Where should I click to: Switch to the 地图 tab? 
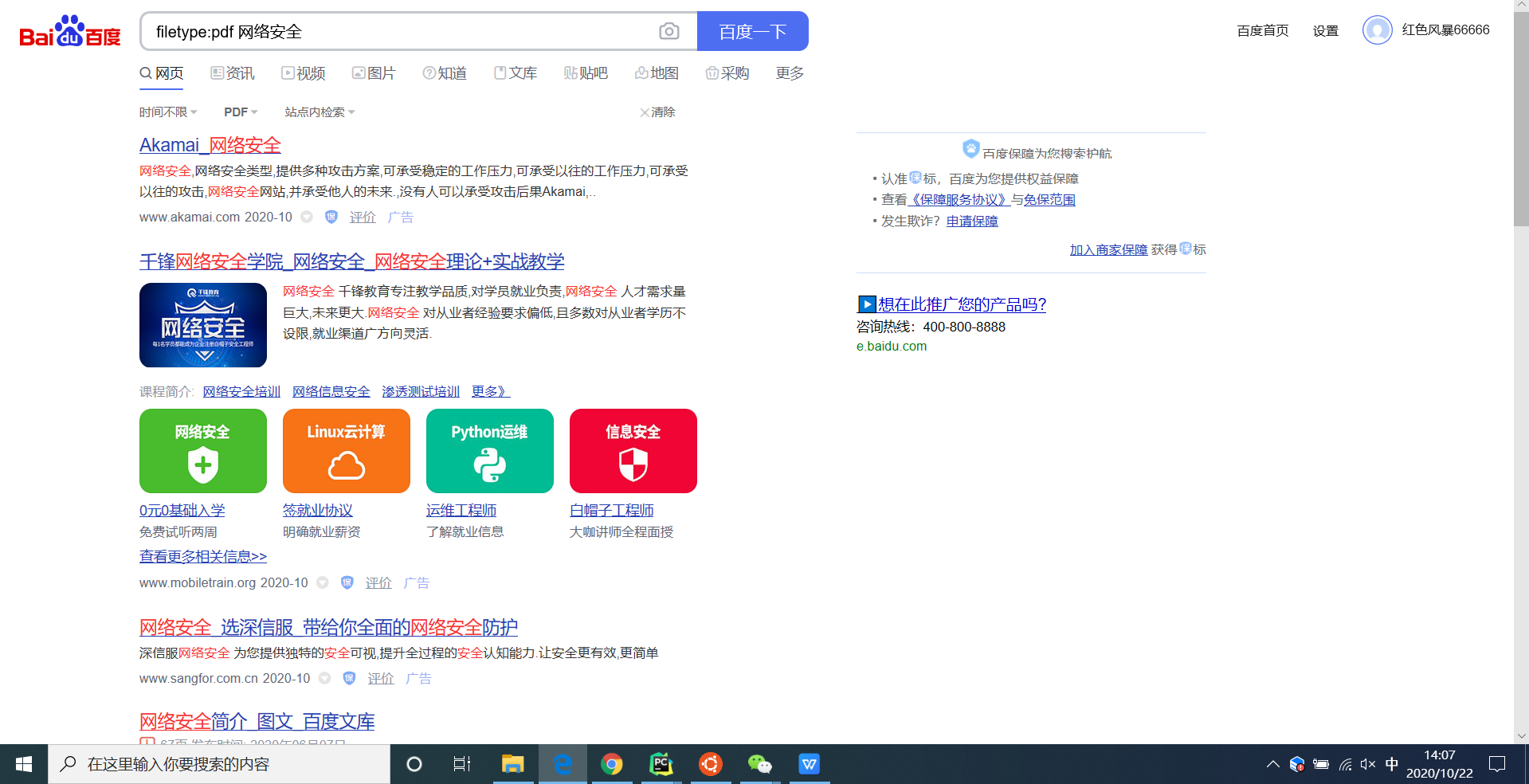tap(657, 73)
